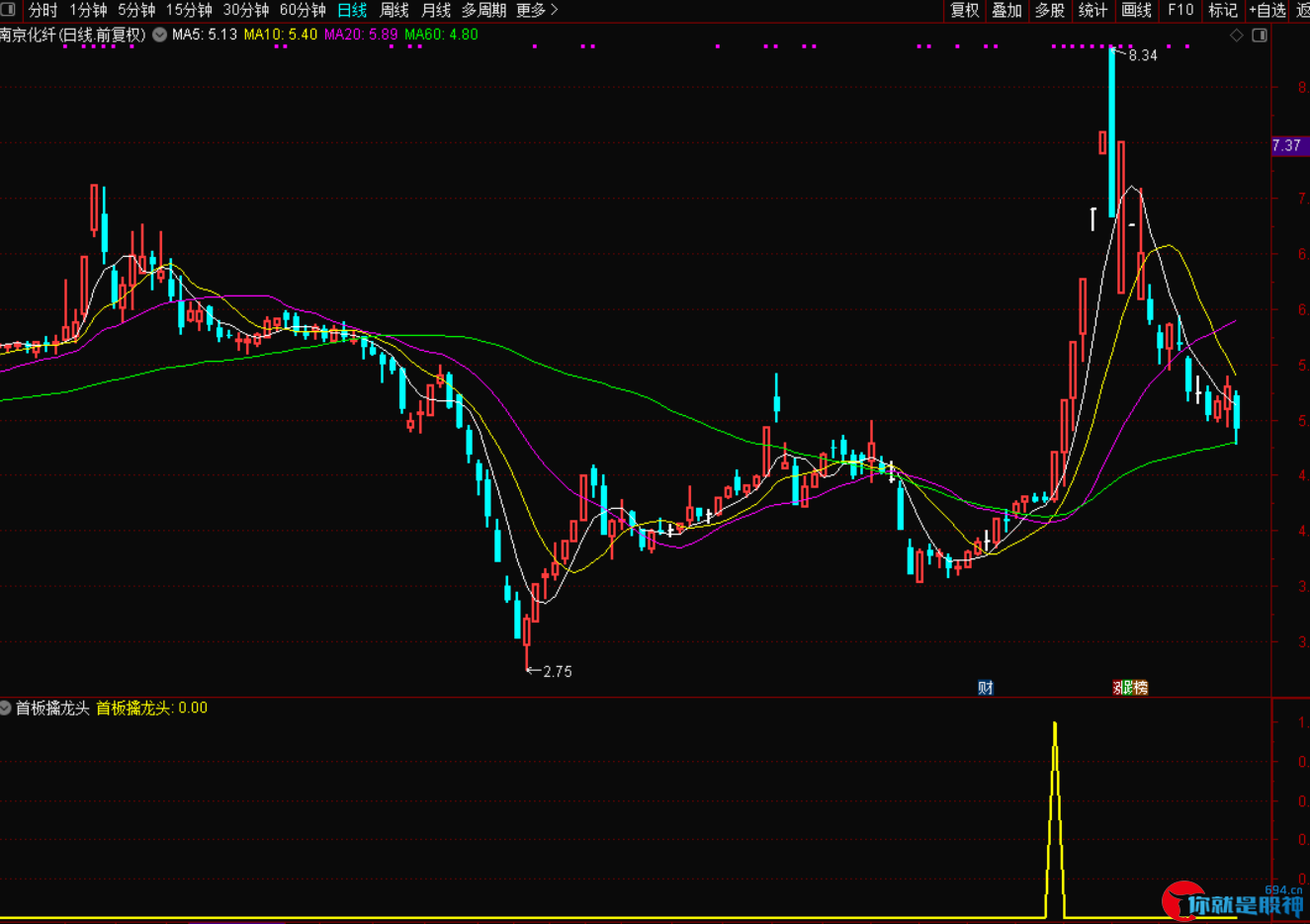The image size is (1310, 924).
Task: Open the 复权 adjustment options
Action: [x=965, y=10]
